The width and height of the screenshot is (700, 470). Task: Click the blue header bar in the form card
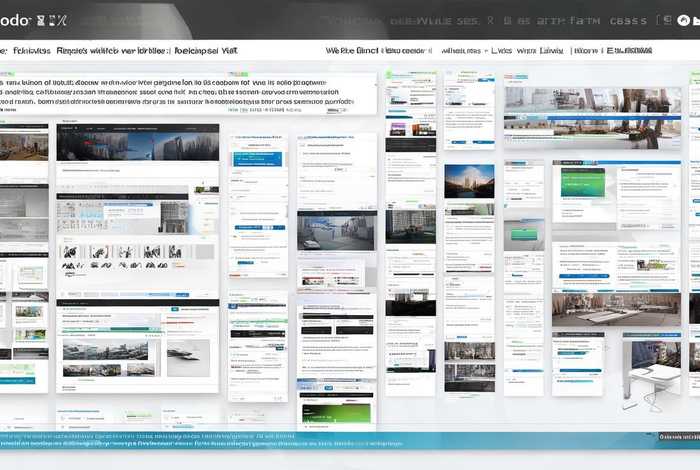(258, 159)
